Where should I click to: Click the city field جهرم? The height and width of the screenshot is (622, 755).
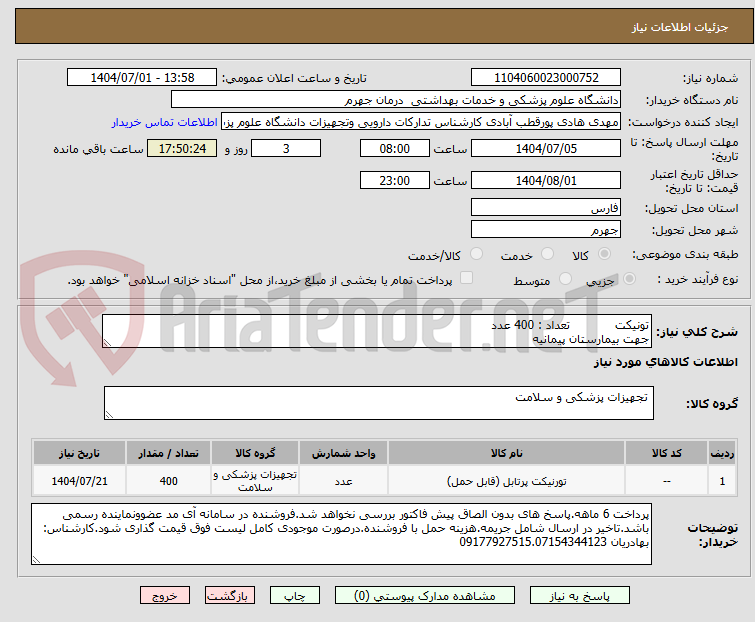(x=546, y=230)
